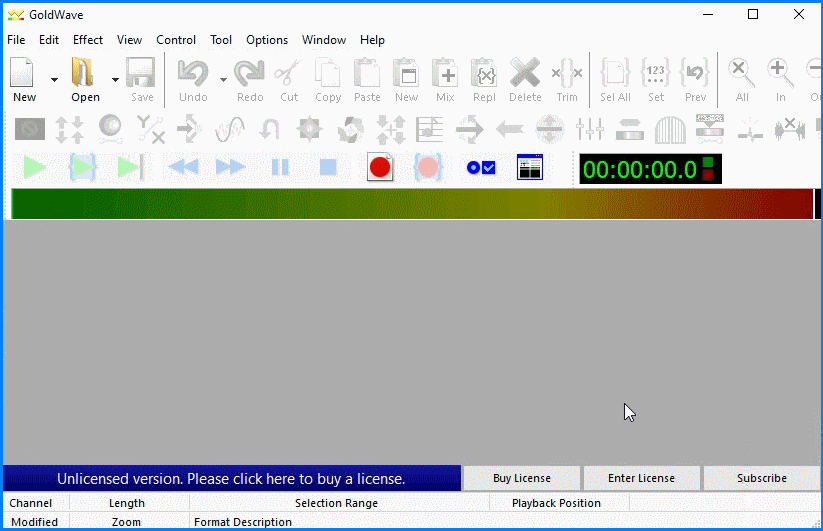Click the Redo arrow icon

click(249, 73)
